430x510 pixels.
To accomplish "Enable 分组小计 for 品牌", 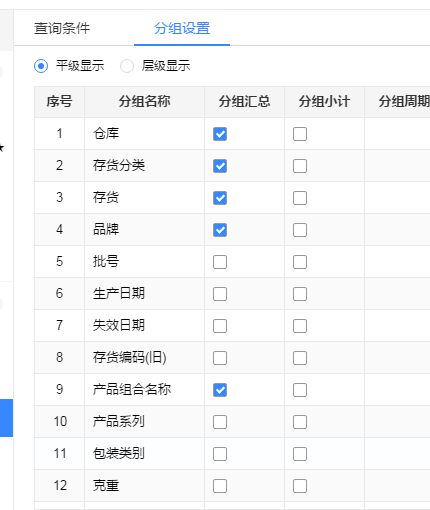I will pyautogui.click(x=300, y=230).
